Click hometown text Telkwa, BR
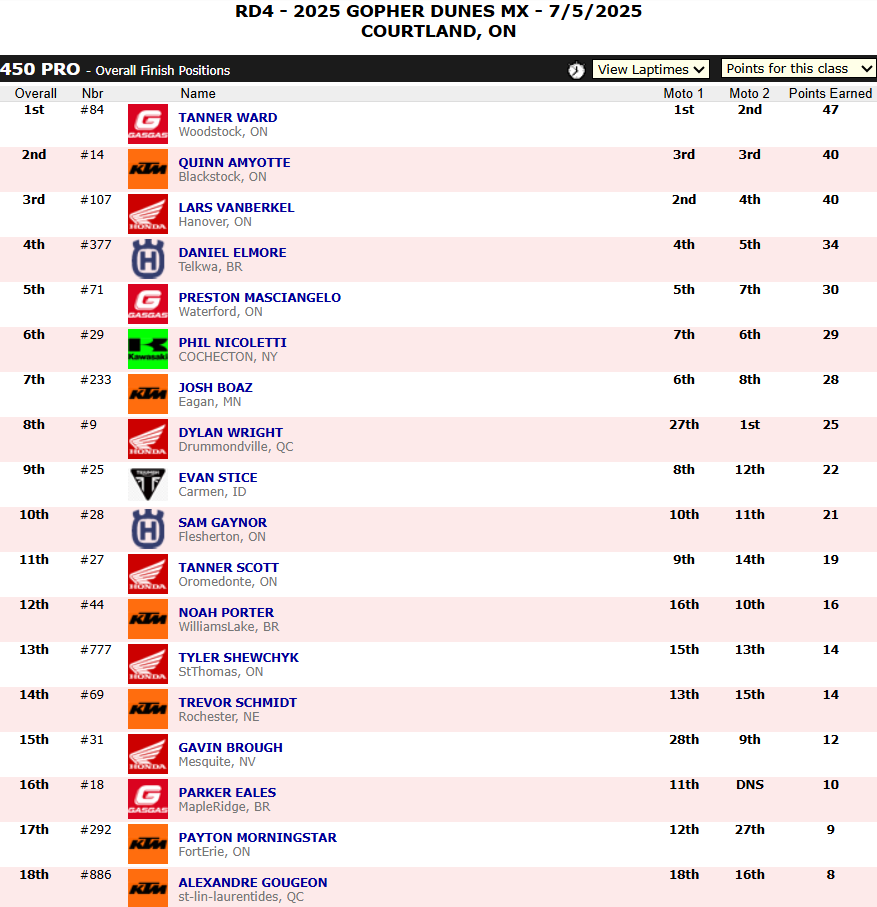The image size is (877, 907). tap(211, 267)
